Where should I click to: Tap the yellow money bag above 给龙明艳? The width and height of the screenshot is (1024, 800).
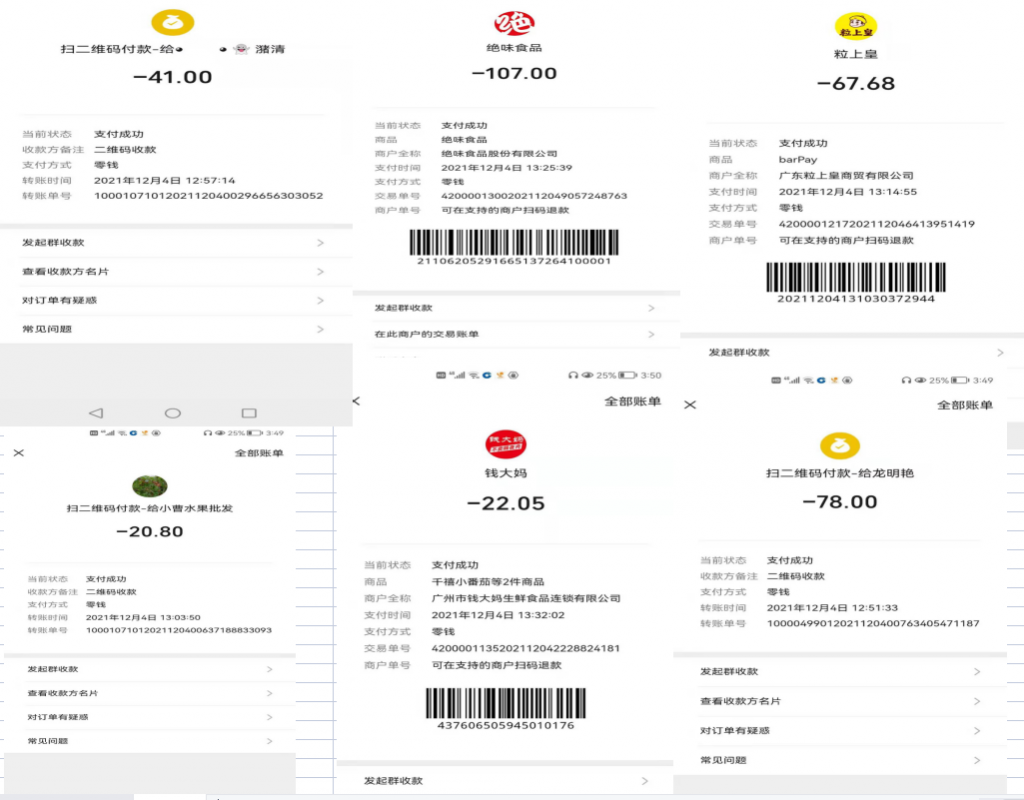840,446
